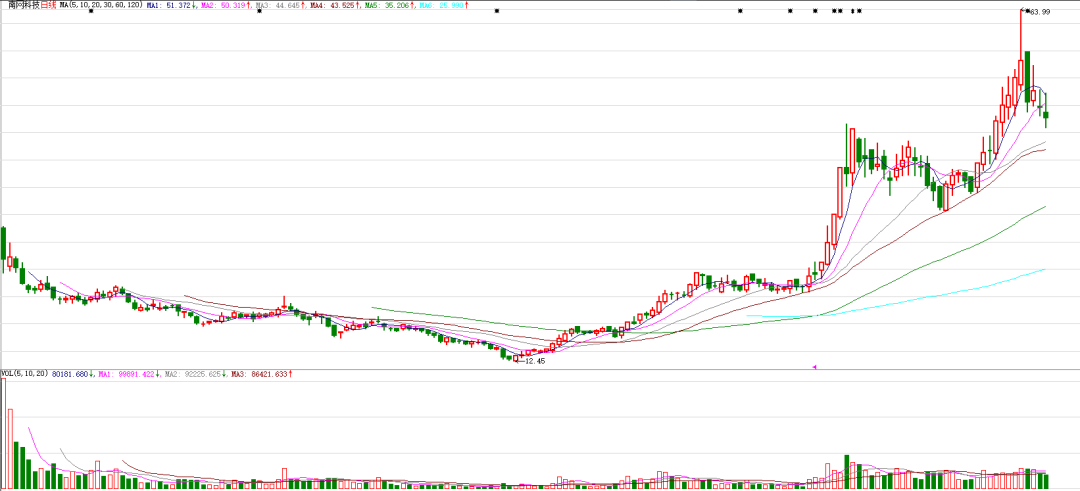Click the 南网科技 stock name label
The image size is (1080, 491).
(x=20, y=5)
